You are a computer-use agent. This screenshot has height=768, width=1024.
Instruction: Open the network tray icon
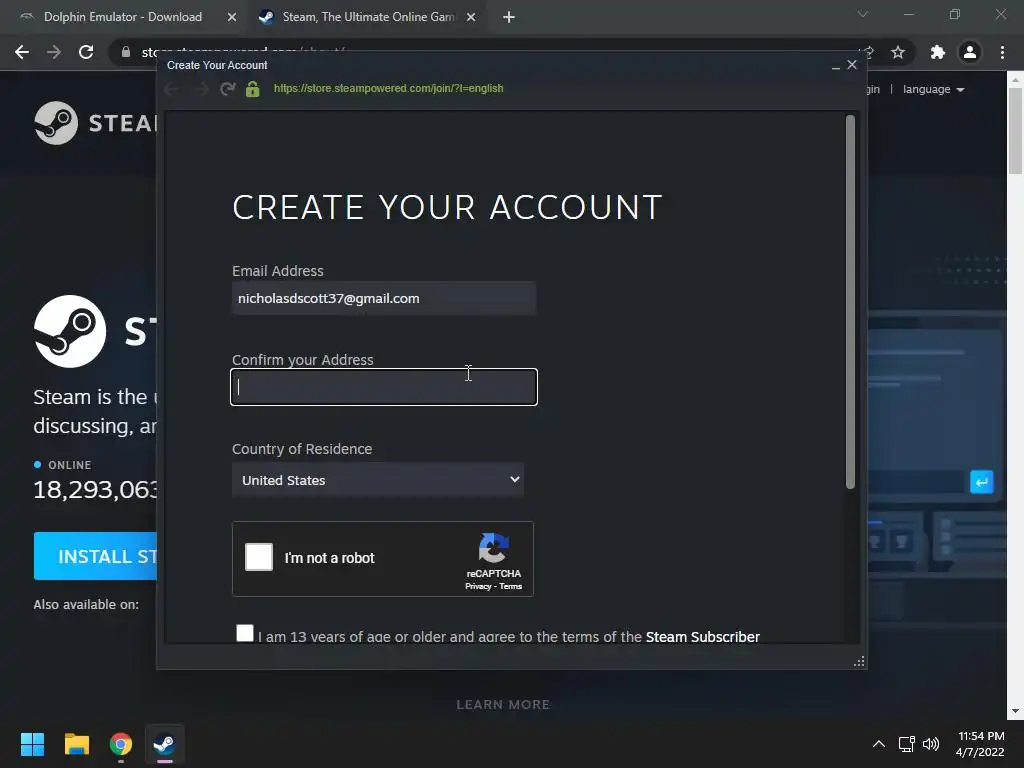pyautogui.click(x=906, y=744)
